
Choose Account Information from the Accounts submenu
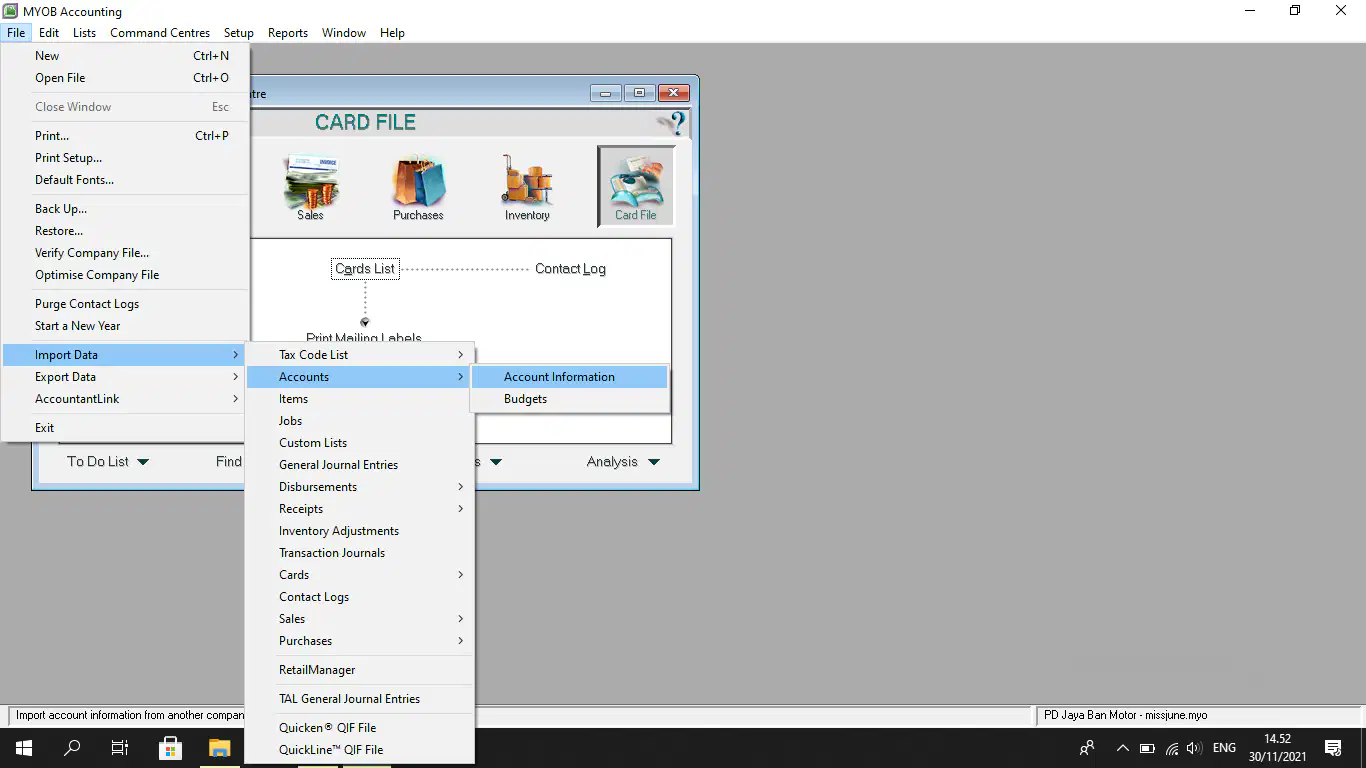[x=569, y=377]
